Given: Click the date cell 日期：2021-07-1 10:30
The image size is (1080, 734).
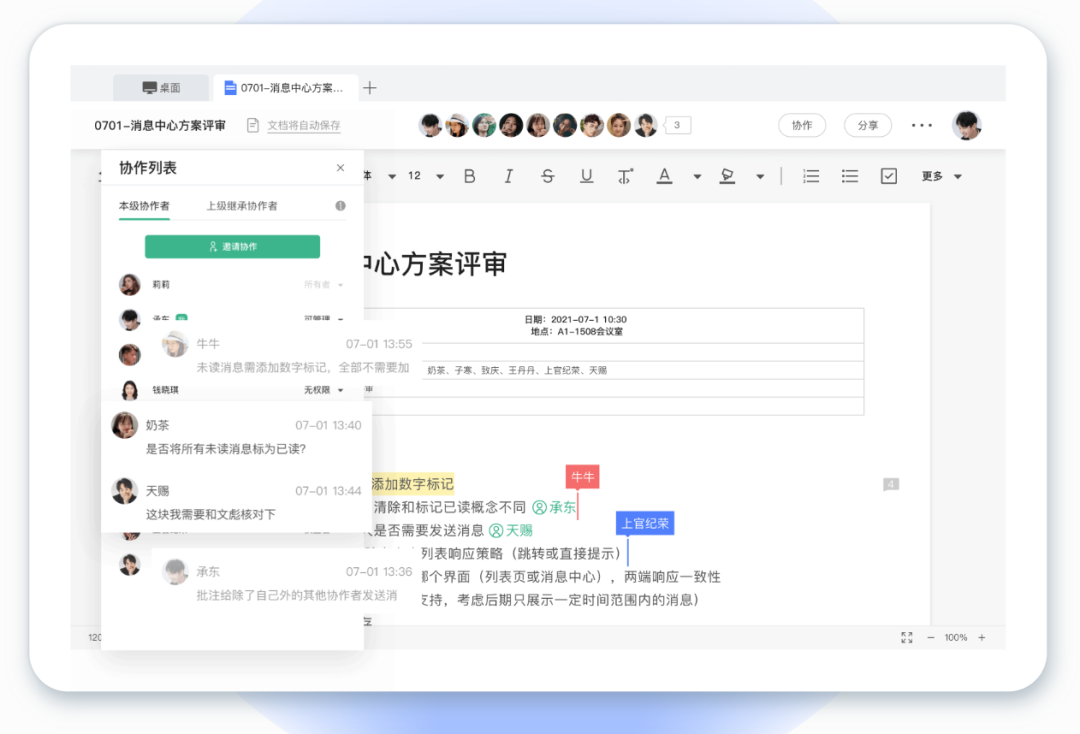Looking at the screenshot, I should (x=575, y=319).
